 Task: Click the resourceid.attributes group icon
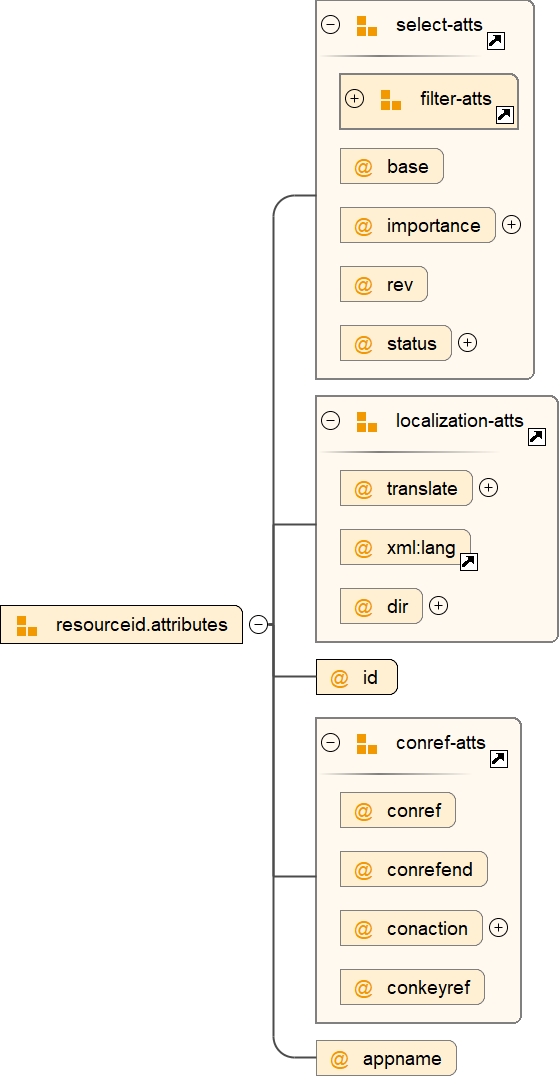pos(27,626)
